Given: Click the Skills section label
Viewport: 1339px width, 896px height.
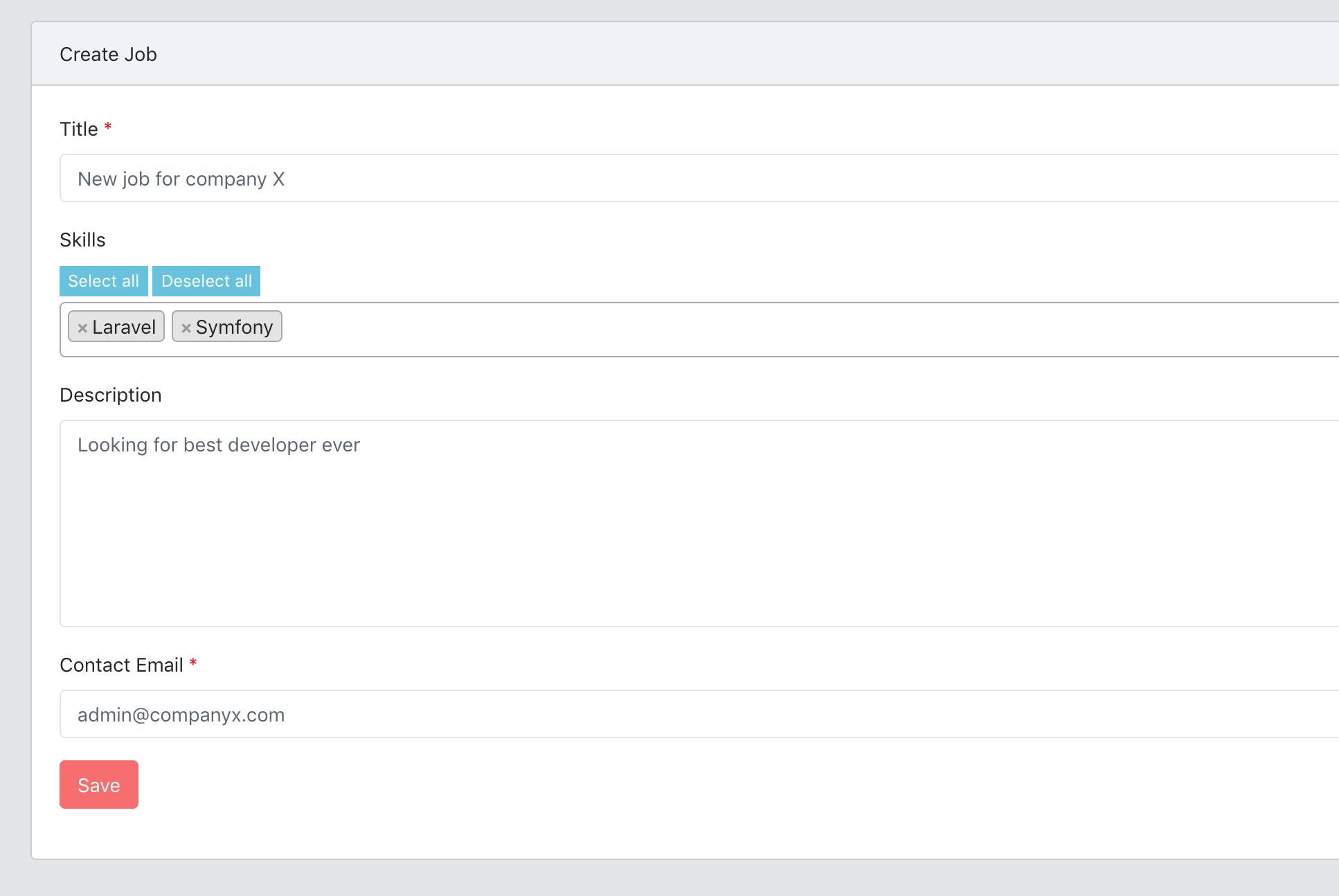Looking at the screenshot, I should tap(82, 240).
